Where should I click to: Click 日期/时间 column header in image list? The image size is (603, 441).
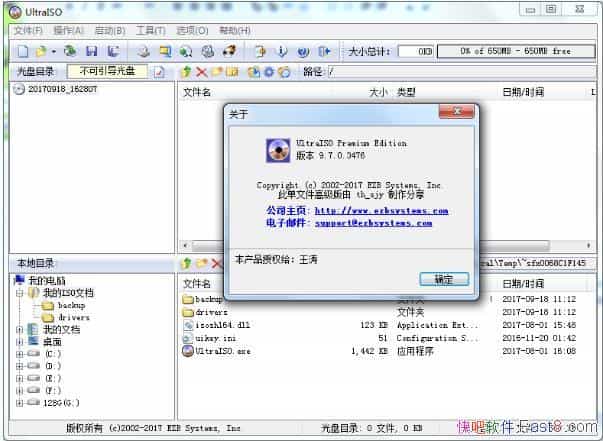point(523,92)
